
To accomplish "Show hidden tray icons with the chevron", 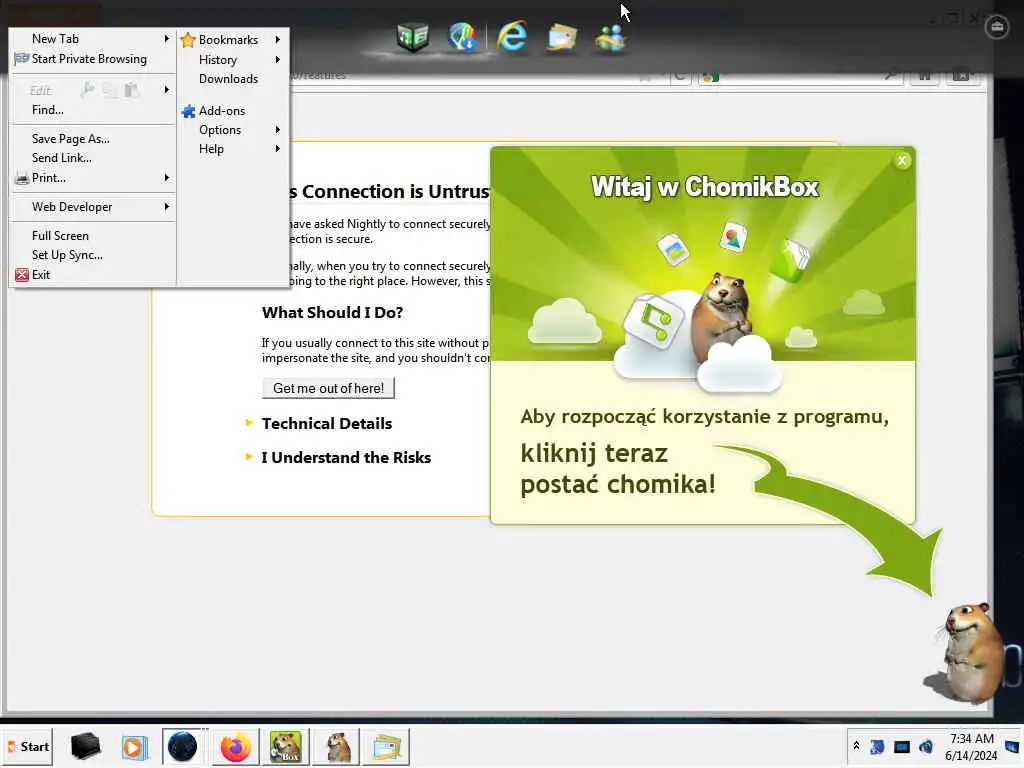I will point(856,746).
